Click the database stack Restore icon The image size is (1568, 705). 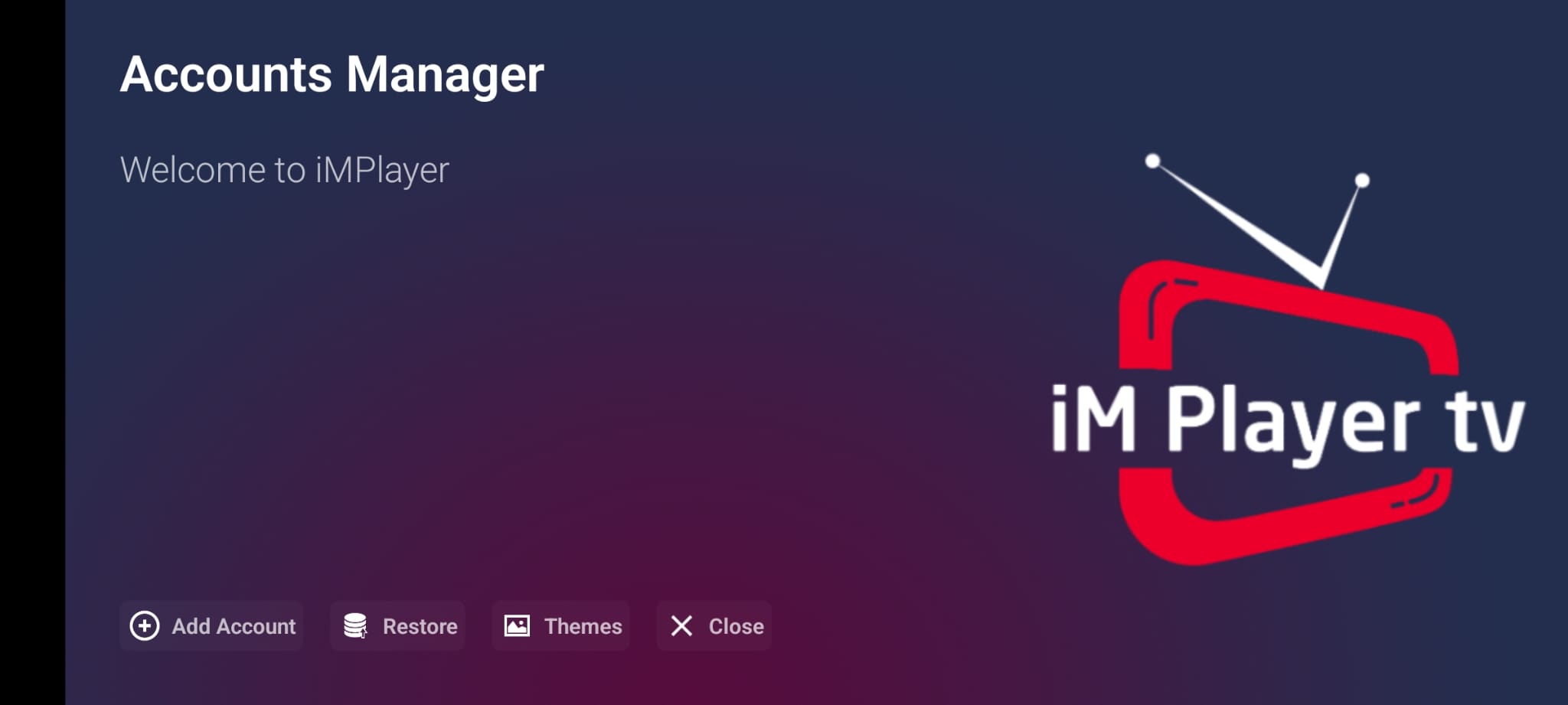(x=355, y=625)
